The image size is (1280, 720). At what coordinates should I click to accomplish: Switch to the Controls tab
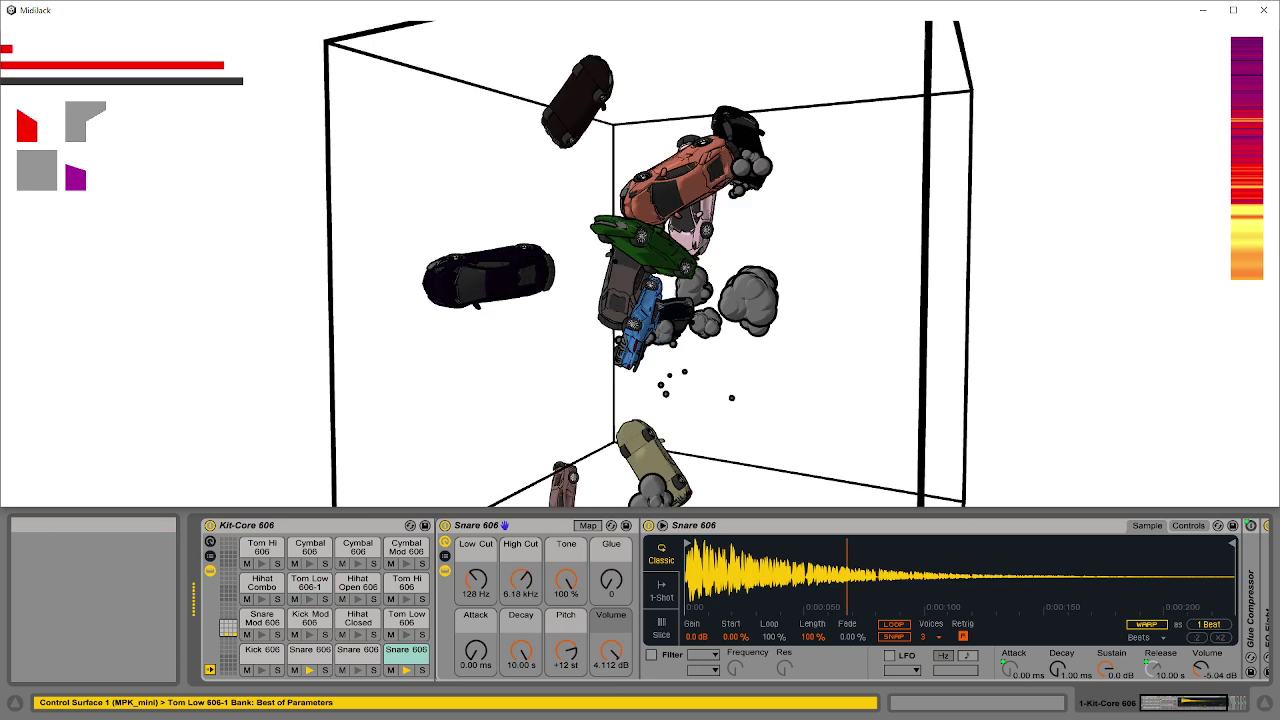pyautogui.click(x=1189, y=525)
